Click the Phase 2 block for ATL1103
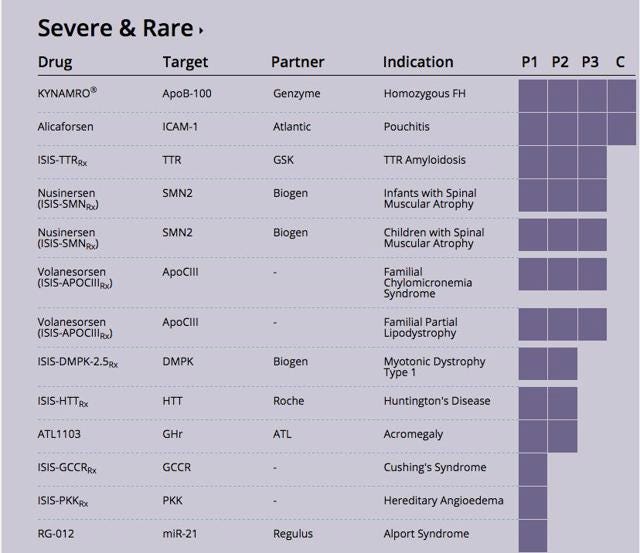The width and height of the screenshot is (640, 553). (x=562, y=436)
